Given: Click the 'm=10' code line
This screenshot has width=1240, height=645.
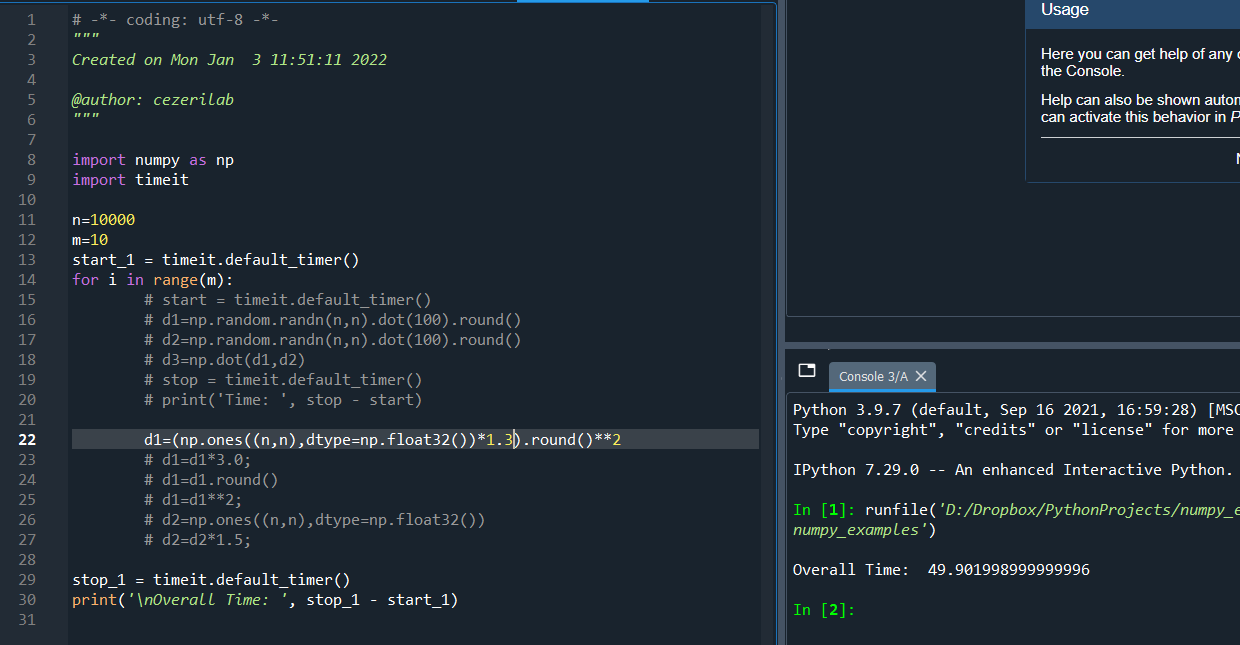Looking at the screenshot, I should pos(90,240).
